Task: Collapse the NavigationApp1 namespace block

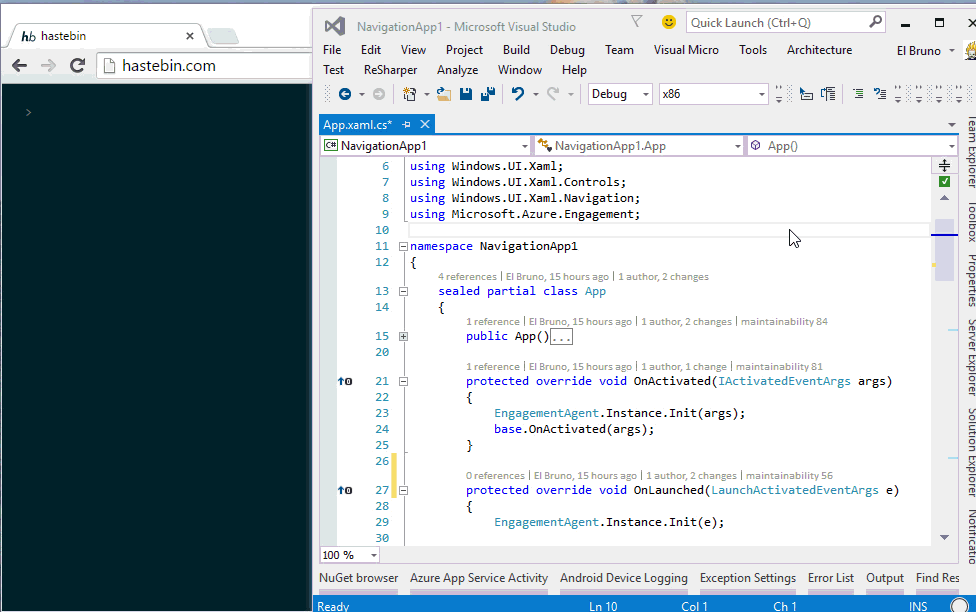Action: [x=403, y=246]
